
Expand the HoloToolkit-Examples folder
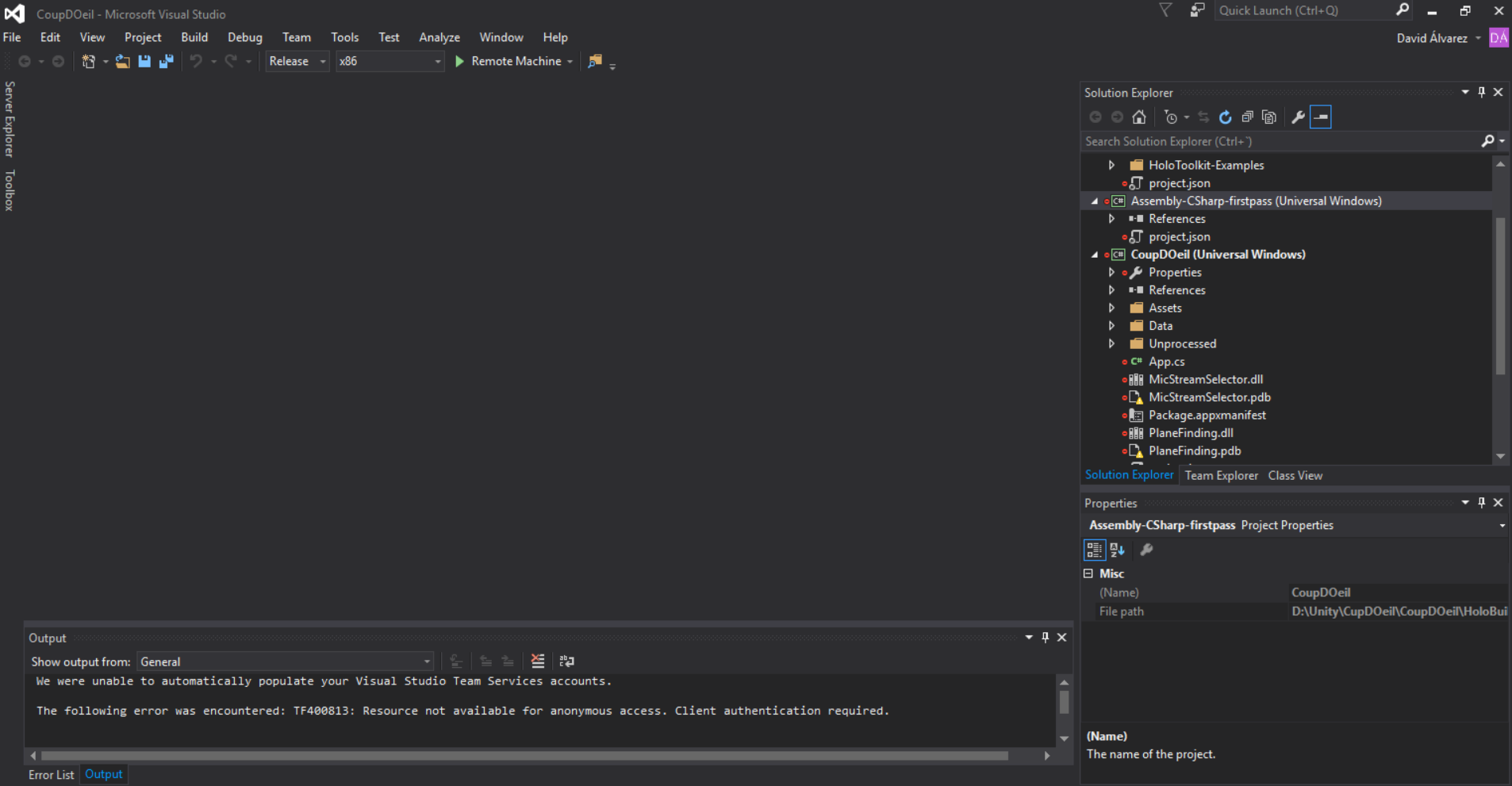[x=1111, y=165]
